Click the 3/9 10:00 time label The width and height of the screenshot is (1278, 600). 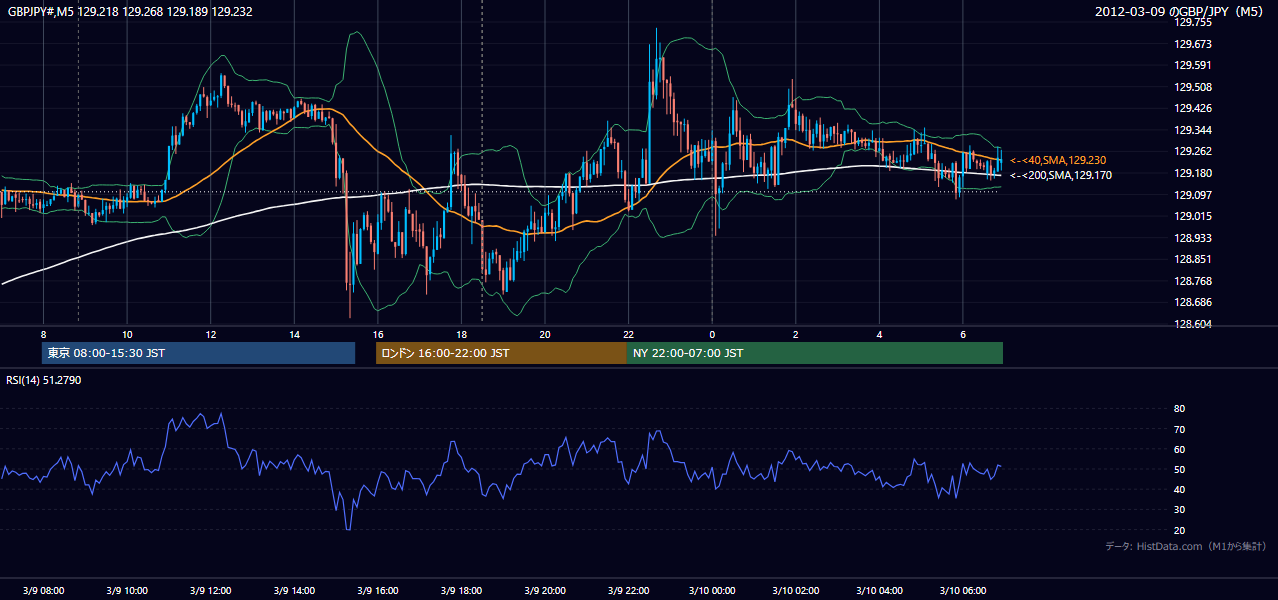point(127,591)
